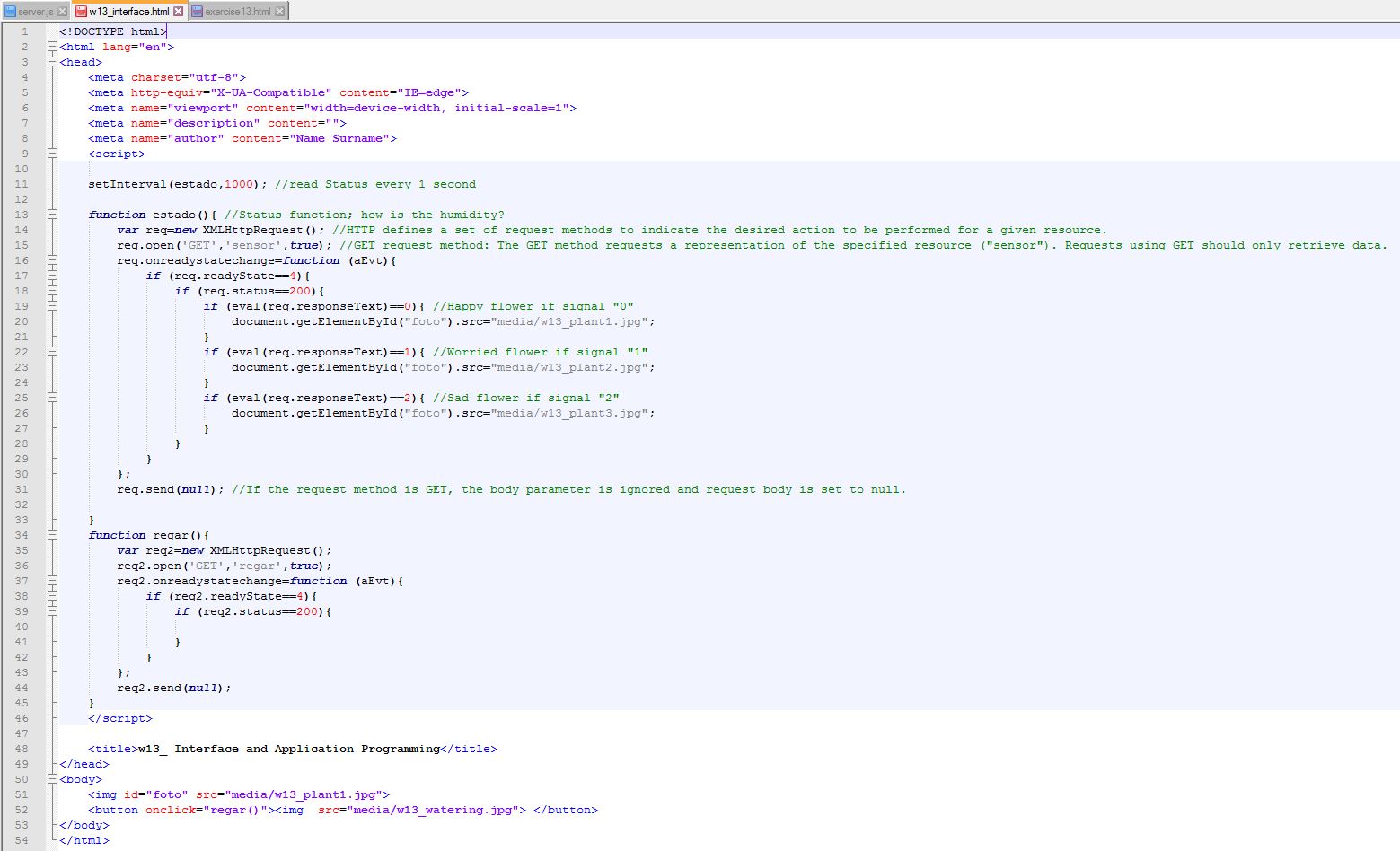This screenshot has height=851, width=1400.
Task: Collapse the Worried flower if-block fold
Action: click(x=52, y=352)
